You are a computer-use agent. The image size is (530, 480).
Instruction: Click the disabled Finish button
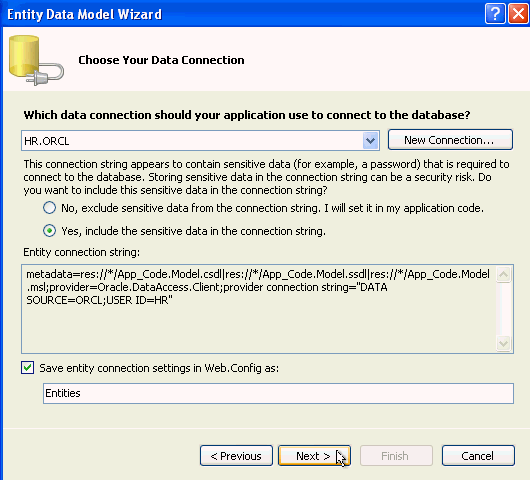(x=396, y=456)
